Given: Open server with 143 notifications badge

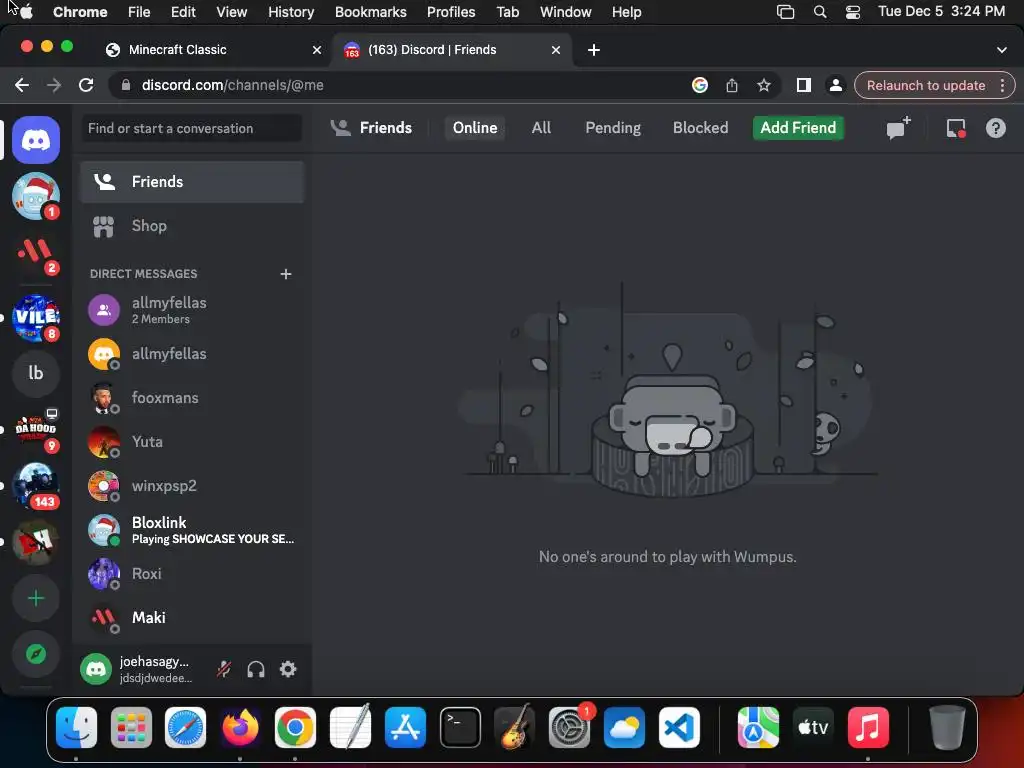Looking at the screenshot, I should pos(36,485).
